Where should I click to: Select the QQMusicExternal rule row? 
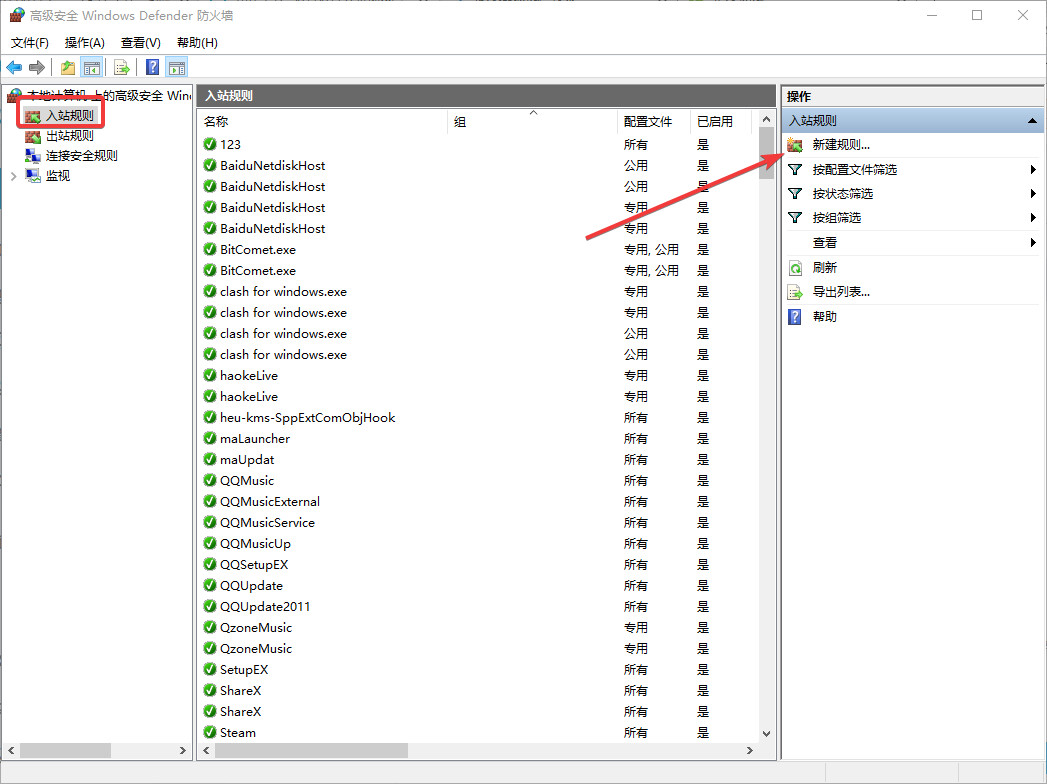(478, 502)
